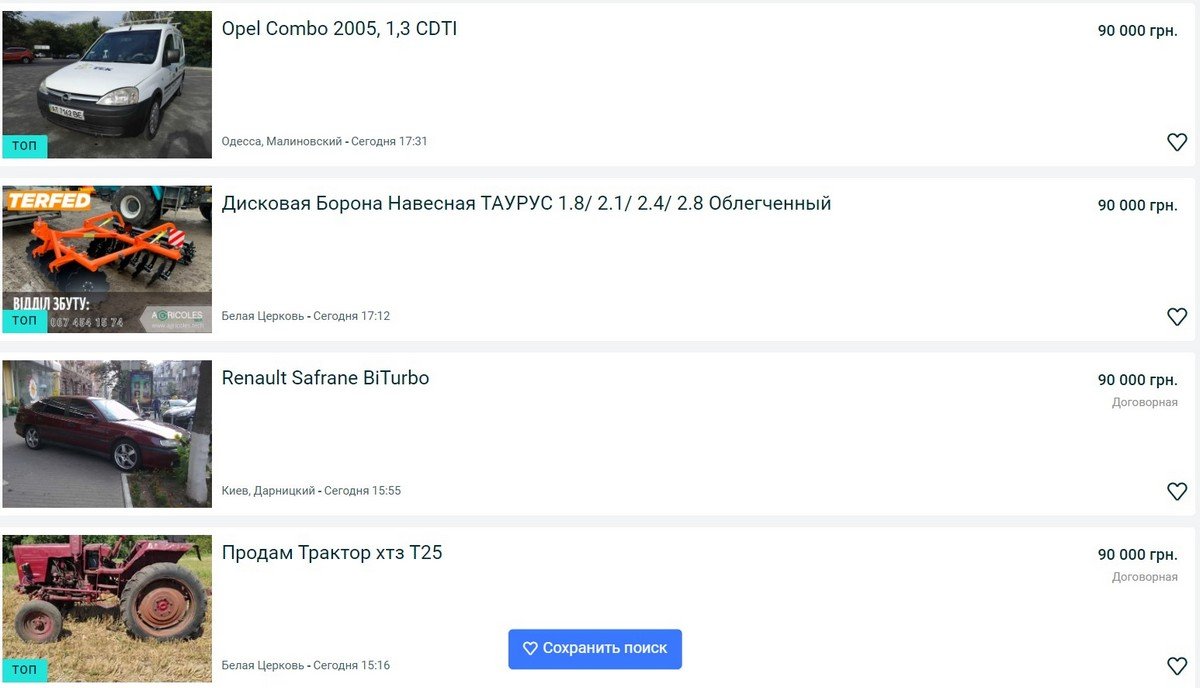View the red Renault Safrane photo

107,433
